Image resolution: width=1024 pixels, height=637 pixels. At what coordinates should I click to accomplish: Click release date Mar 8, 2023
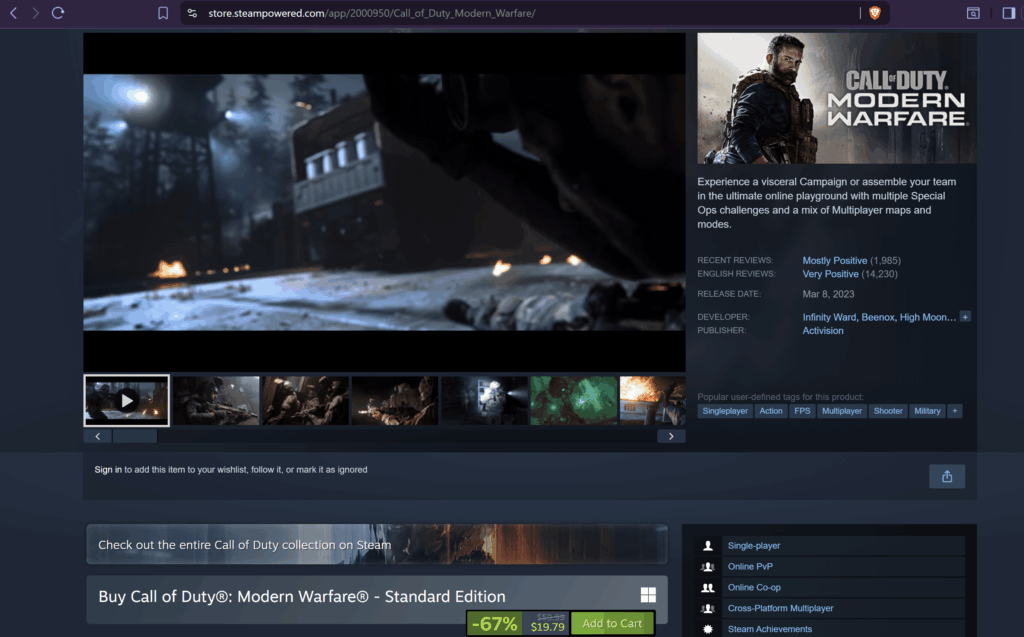click(x=828, y=294)
